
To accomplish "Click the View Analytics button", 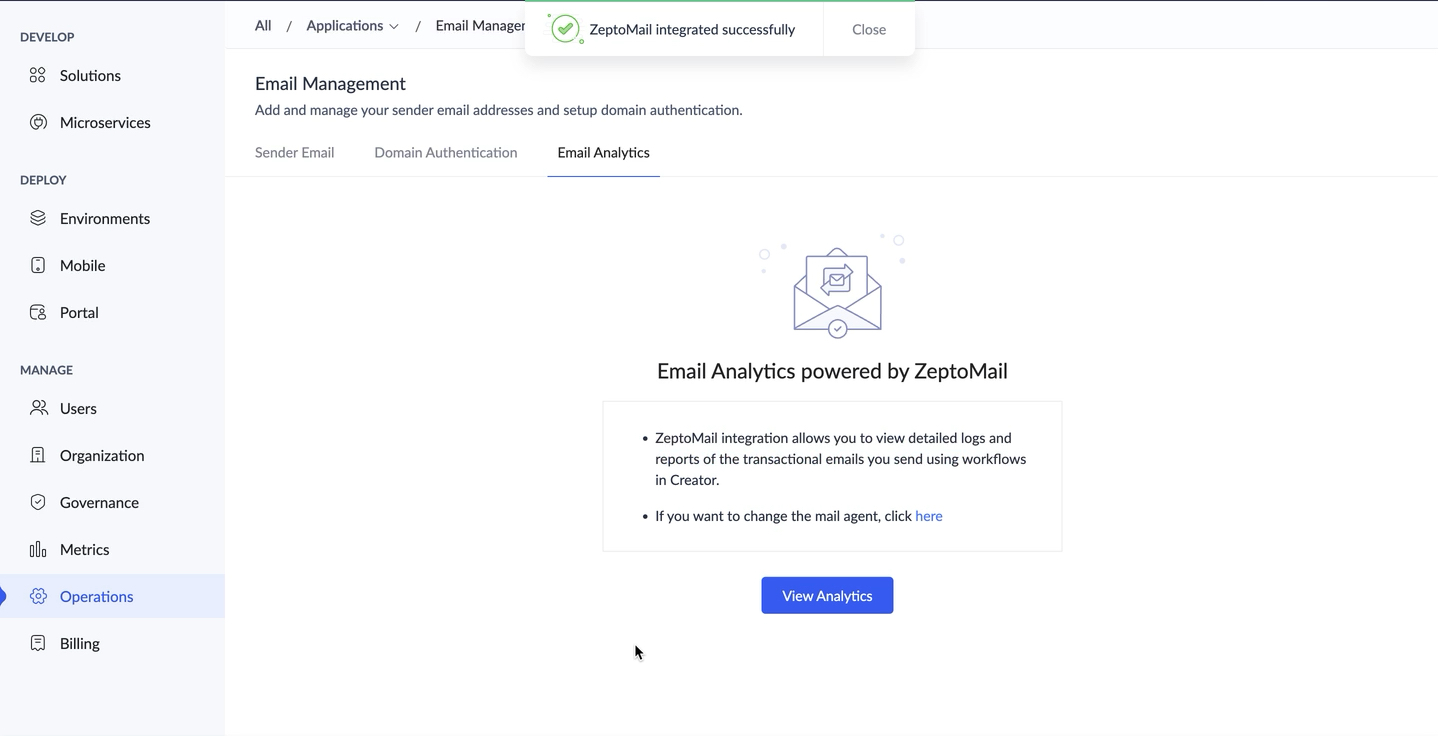I will 827,595.
